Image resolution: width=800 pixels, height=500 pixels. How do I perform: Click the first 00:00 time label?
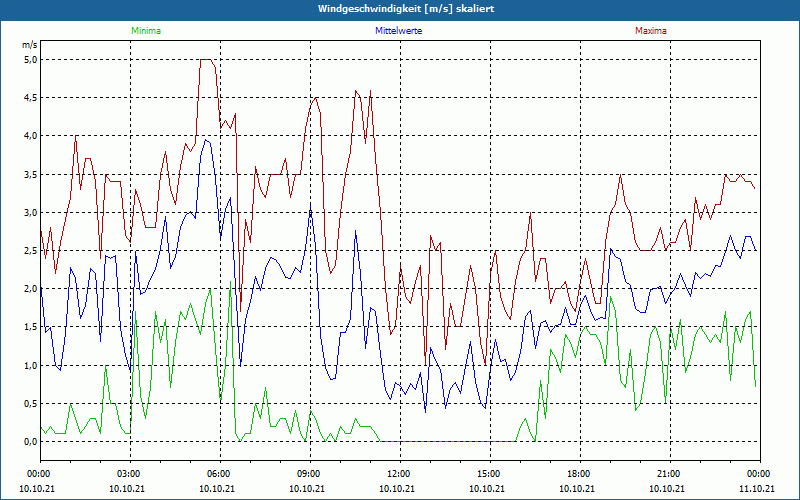tap(37, 474)
